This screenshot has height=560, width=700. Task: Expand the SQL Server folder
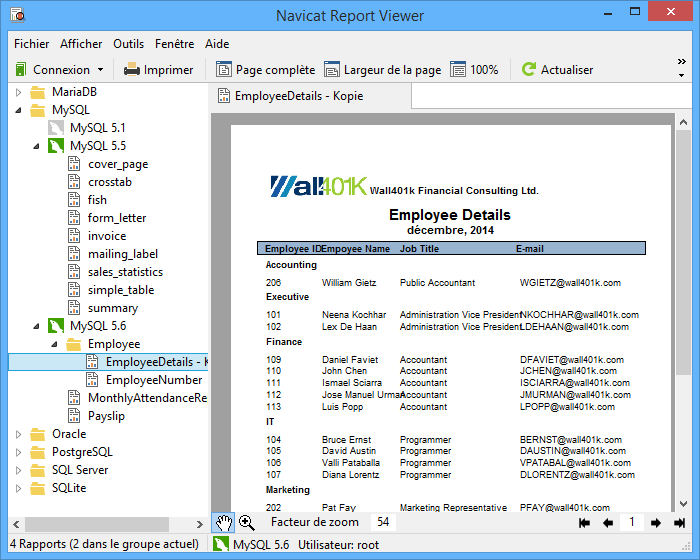click(18, 470)
